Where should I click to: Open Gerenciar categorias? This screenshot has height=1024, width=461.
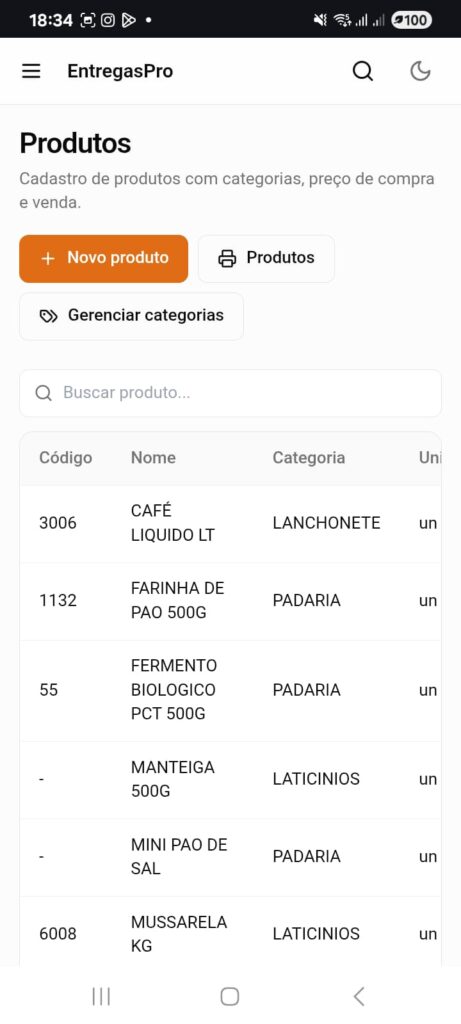(131, 316)
